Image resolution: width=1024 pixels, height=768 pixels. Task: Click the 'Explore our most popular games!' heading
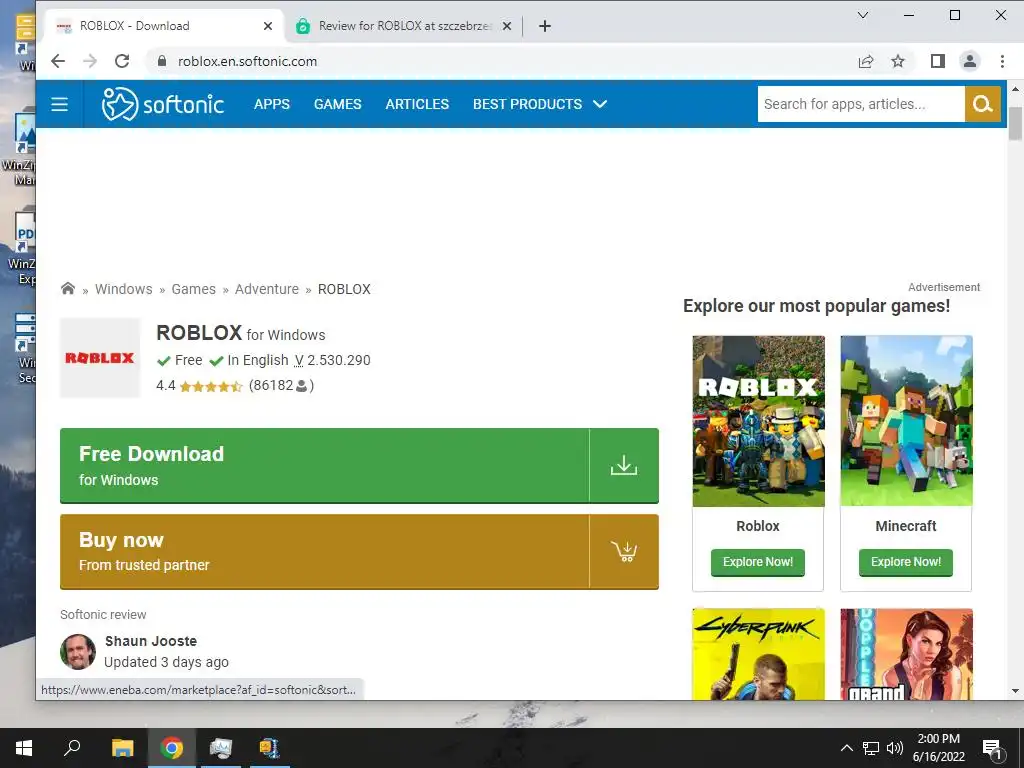(816, 306)
